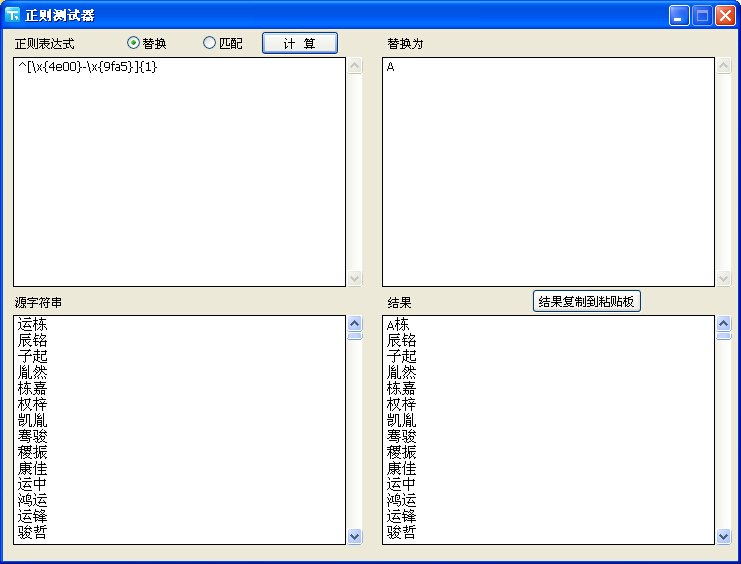Image resolution: width=741 pixels, height=564 pixels.
Task: Click line 胤然 in the result box
Action: coord(402,373)
